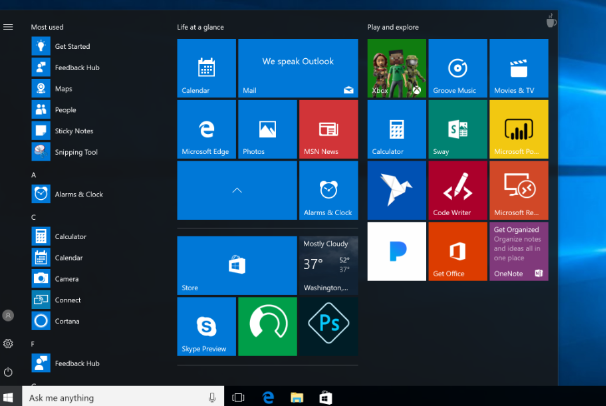Open the Mail tile saying We speak Outlook

coord(297,69)
